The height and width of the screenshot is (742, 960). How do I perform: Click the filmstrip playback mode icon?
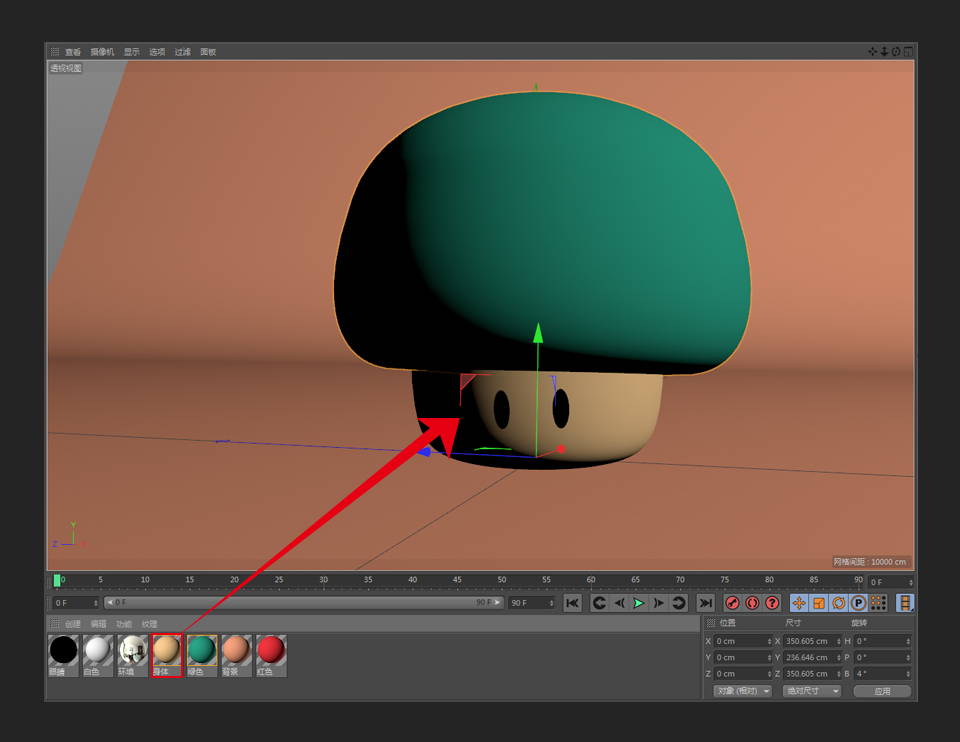pos(905,603)
